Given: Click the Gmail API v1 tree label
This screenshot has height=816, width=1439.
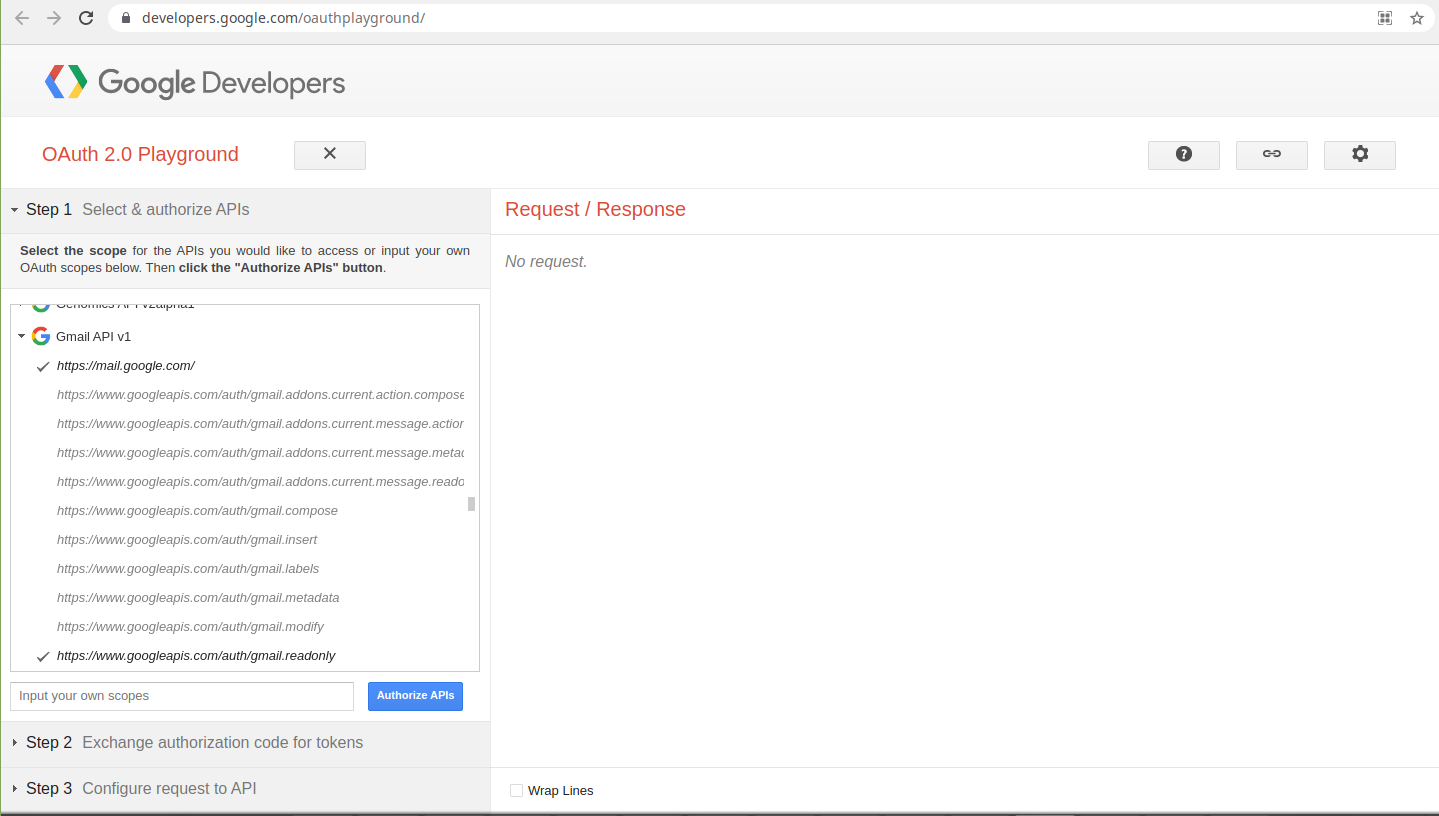Looking at the screenshot, I should tap(93, 337).
